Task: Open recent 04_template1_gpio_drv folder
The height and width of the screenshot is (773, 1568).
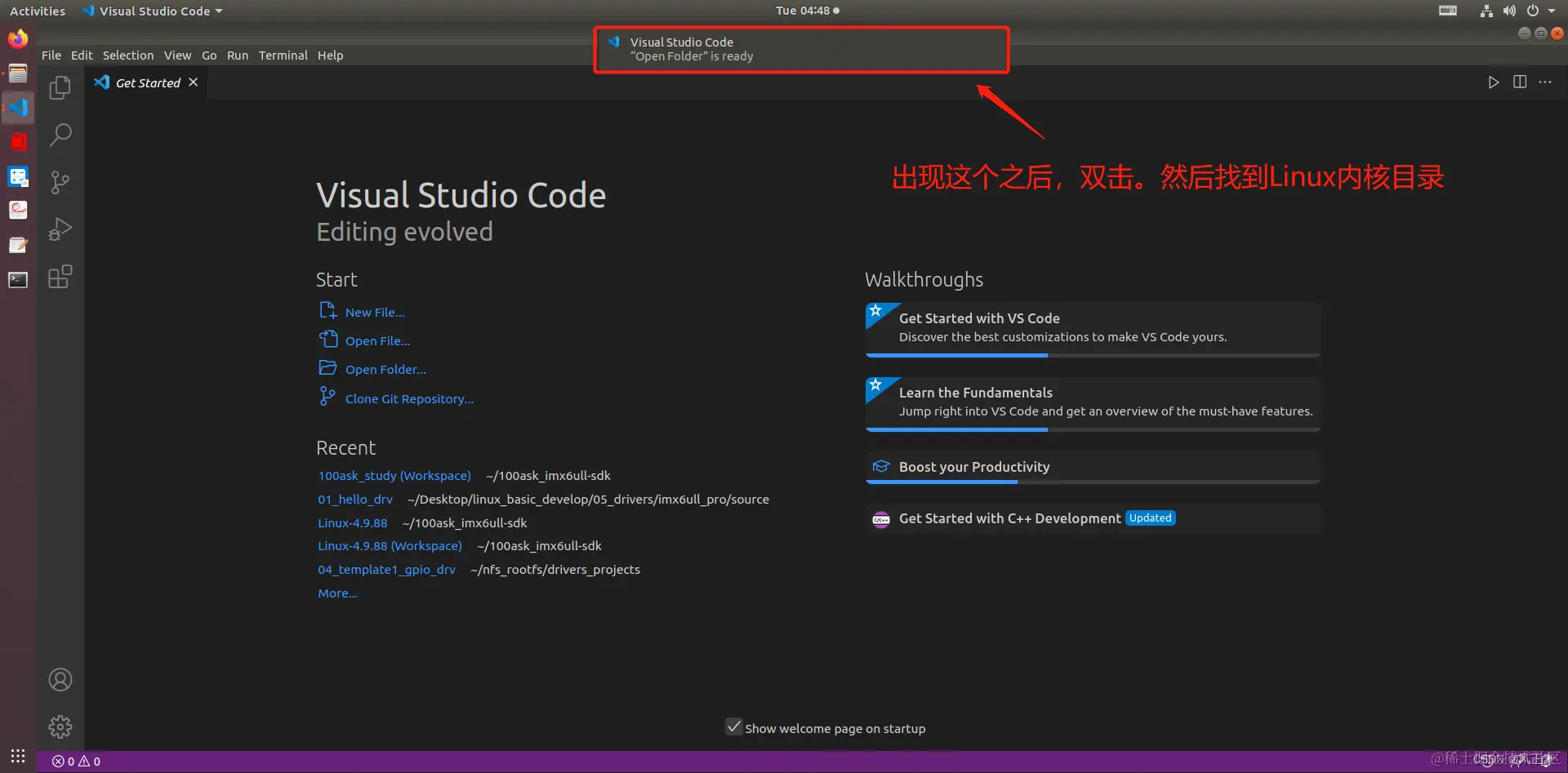Action: point(387,570)
